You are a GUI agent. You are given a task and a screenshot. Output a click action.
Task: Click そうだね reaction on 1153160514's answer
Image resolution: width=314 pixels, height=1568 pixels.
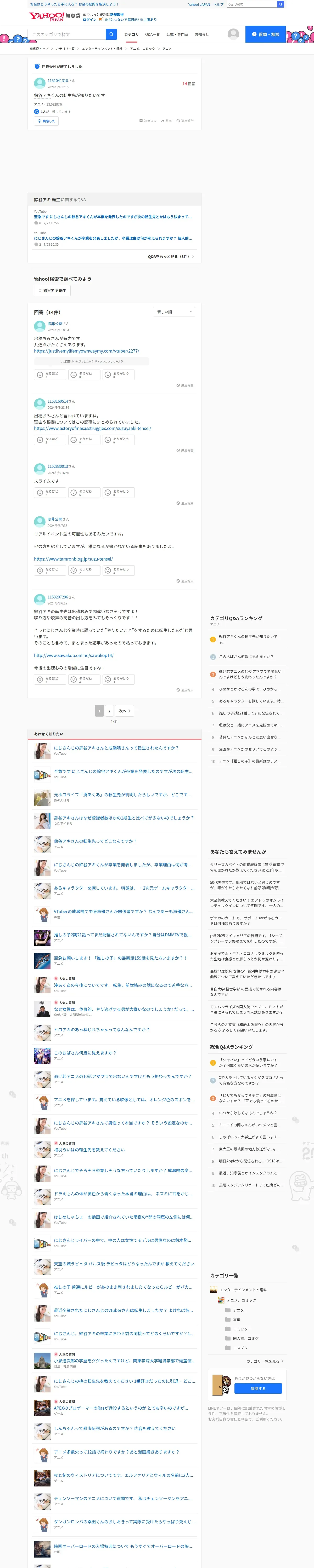84,440
